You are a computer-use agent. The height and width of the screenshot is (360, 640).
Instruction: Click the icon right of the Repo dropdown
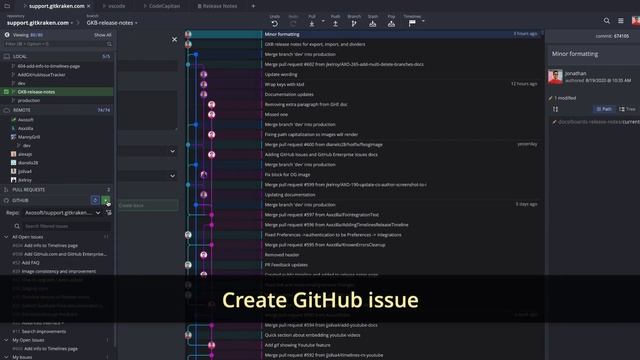(109, 213)
